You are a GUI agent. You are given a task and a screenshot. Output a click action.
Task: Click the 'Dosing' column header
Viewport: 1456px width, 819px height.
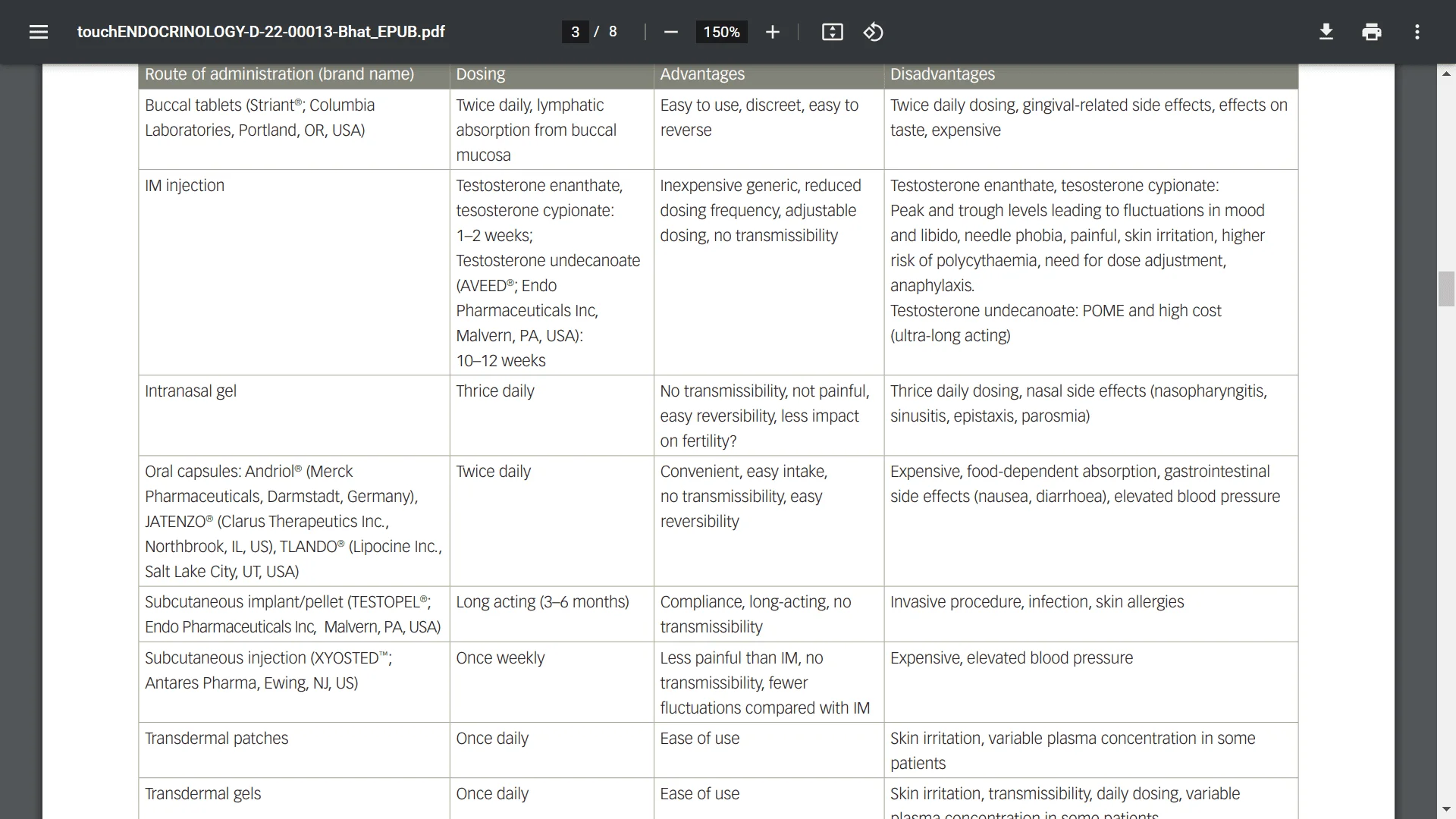(480, 74)
